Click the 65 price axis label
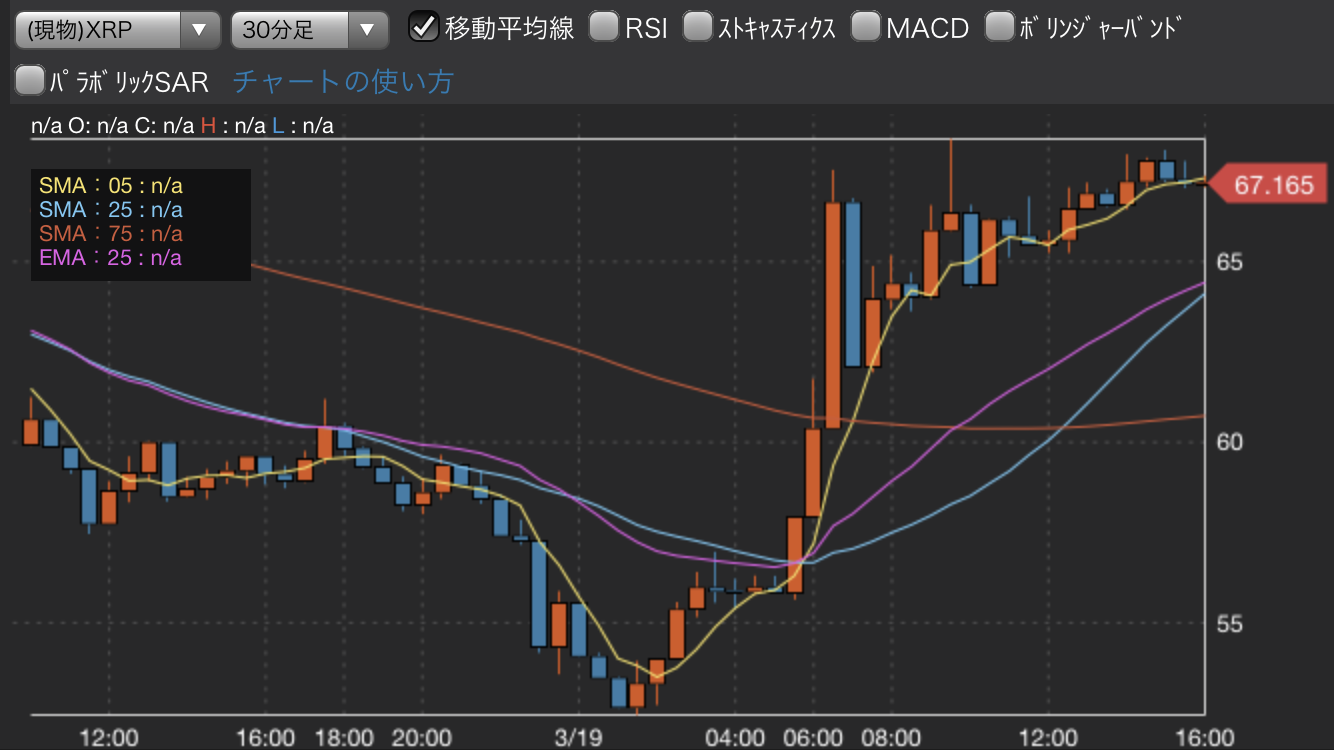1334x750 pixels. click(1229, 263)
